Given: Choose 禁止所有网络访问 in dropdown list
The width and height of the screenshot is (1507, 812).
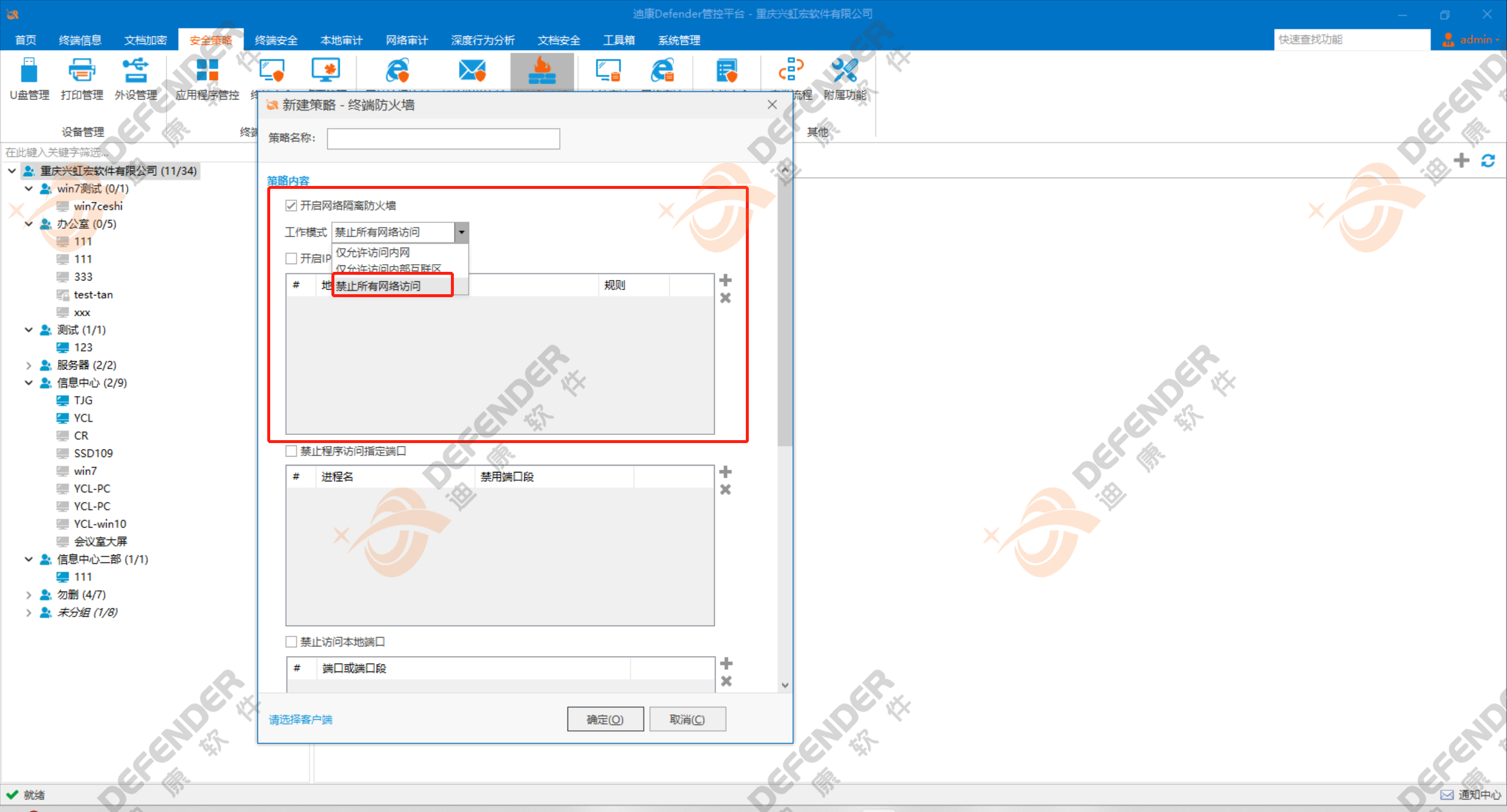Looking at the screenshot, I should pyautogui.click(x=400, y=287).
